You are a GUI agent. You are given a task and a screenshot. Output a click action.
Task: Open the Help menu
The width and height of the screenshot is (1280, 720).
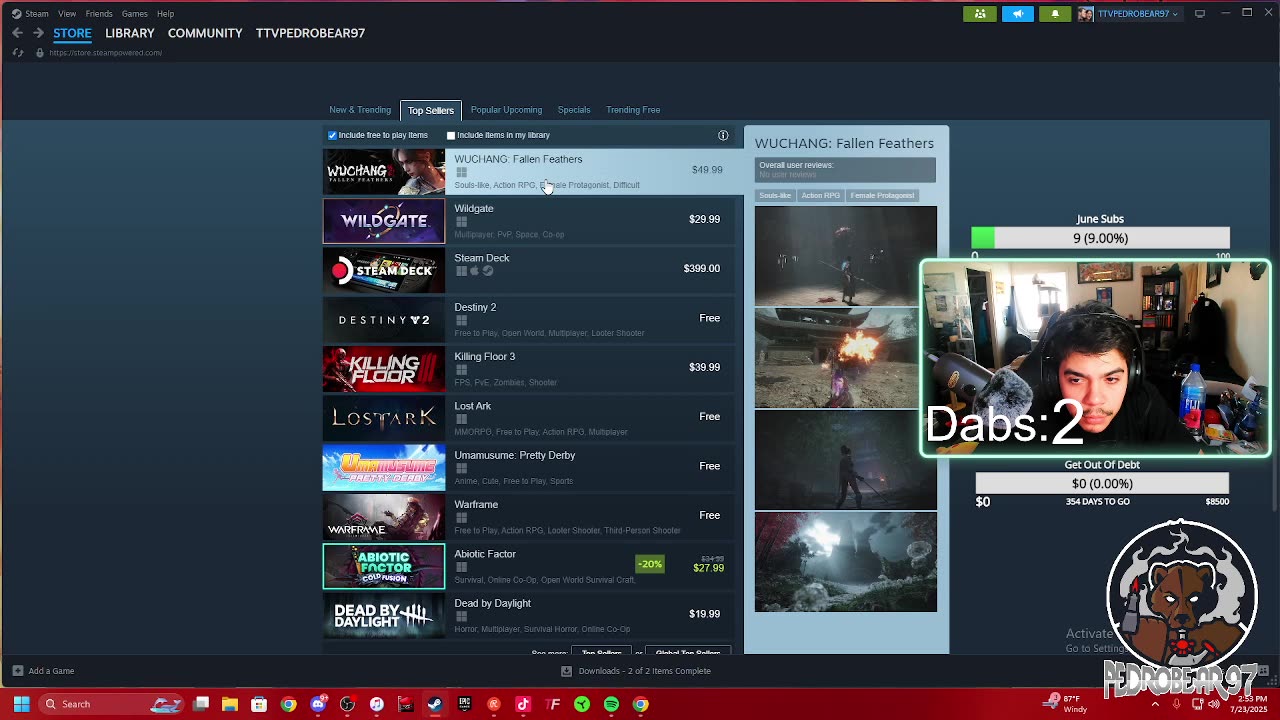click(x=165, y=14)
